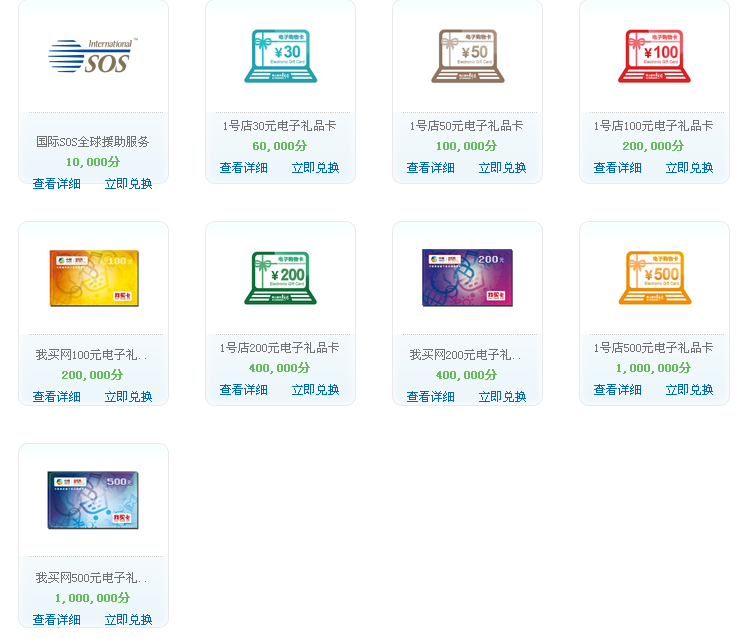
Task: Click 1,000,000分 under 我买网500元 card
Action: 93,598
